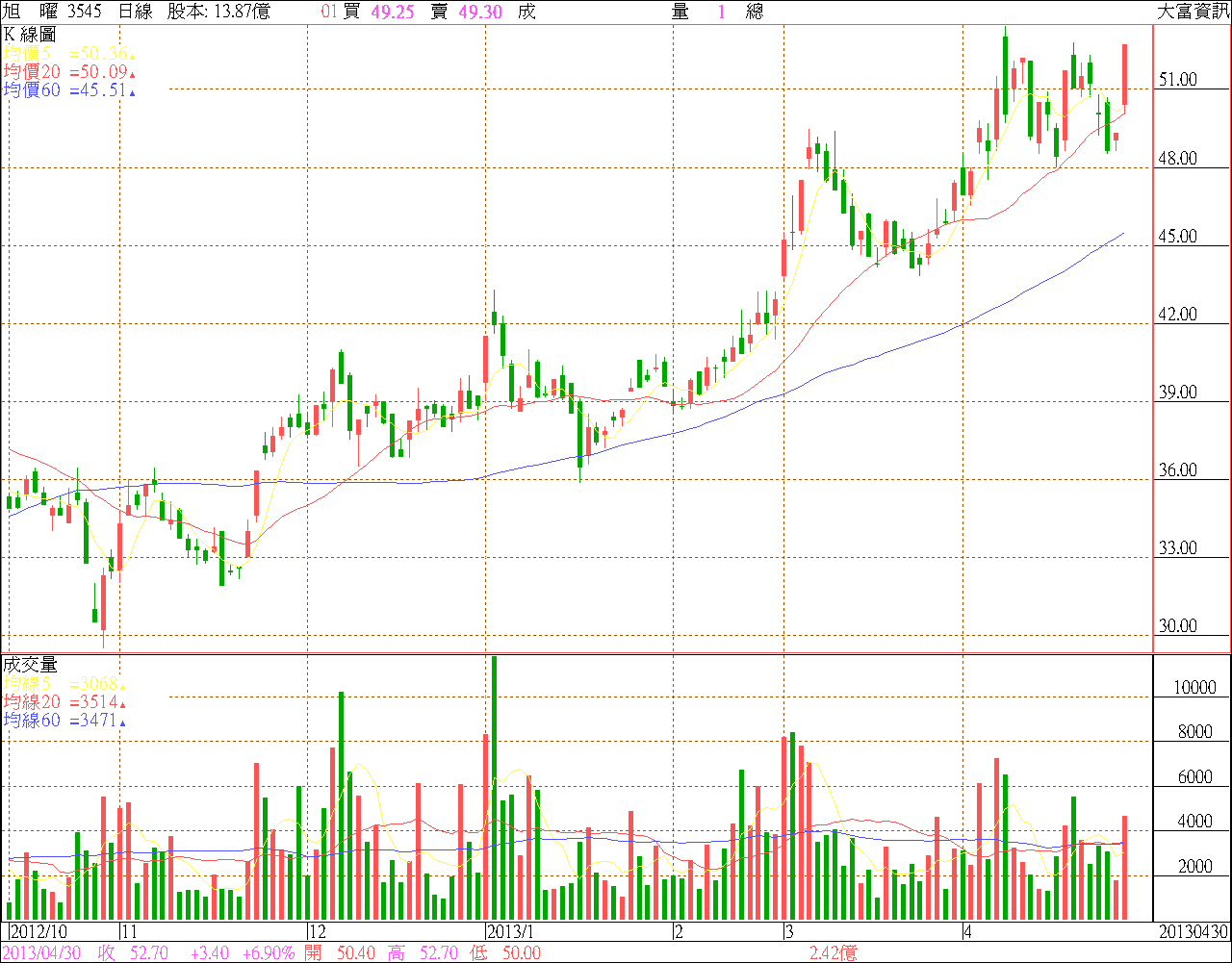This screenshot has height=963, width=1232.
Task: Click the 2012/10 marker on date axis
Action: coord(38,932)
